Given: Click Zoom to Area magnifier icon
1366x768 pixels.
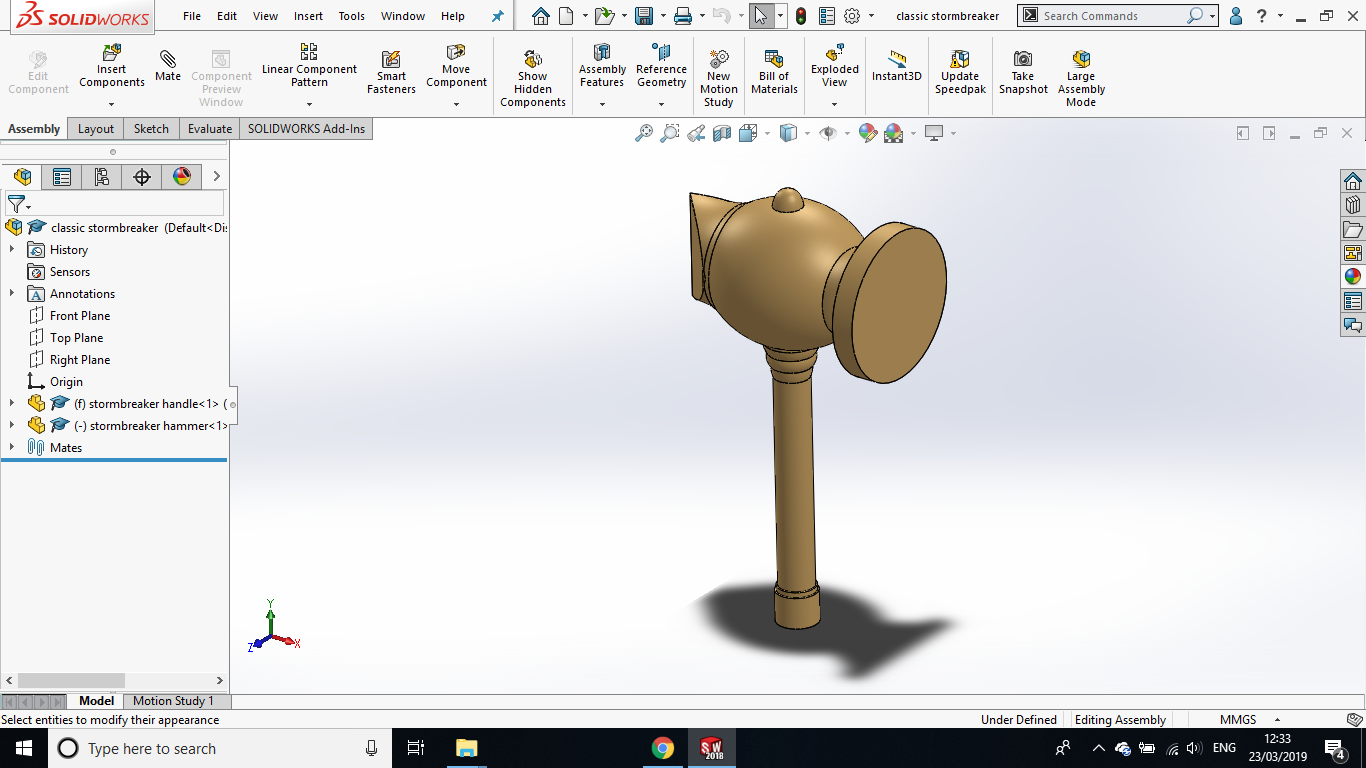Looking at the screenshot, I should (670, 133).
